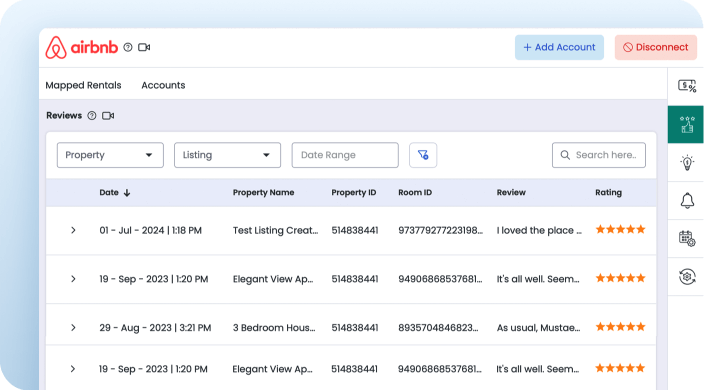
Task: Expand the last 19 - Sep - 2023 row below the 3 Bedroom row
Action: point(73,369)
